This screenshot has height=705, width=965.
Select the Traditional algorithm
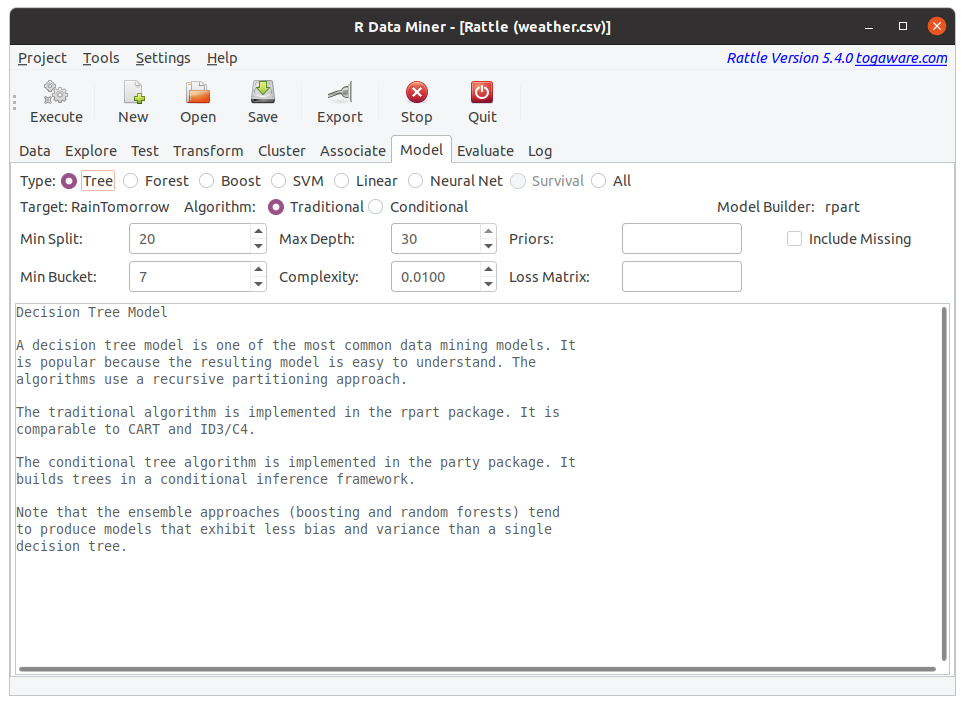[x=276, y=207]
